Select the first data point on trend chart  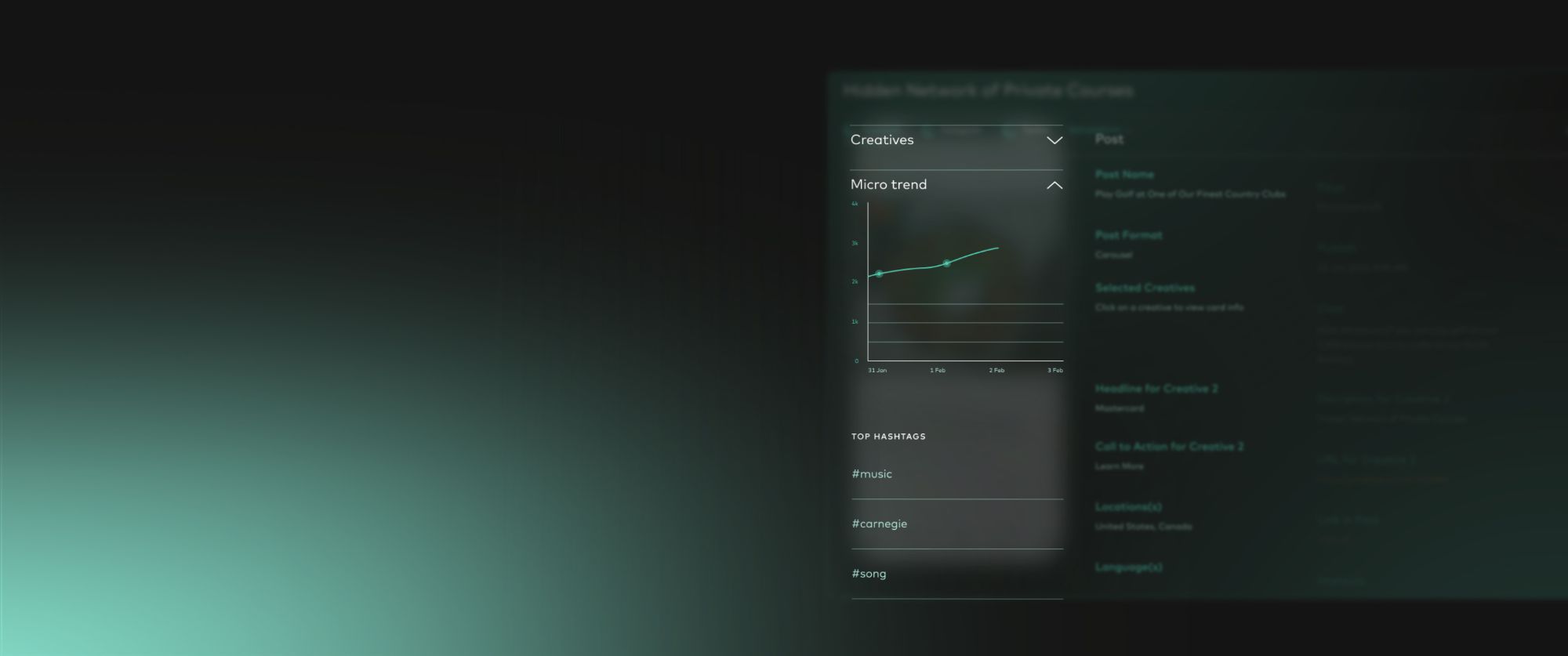coord(879,274)
